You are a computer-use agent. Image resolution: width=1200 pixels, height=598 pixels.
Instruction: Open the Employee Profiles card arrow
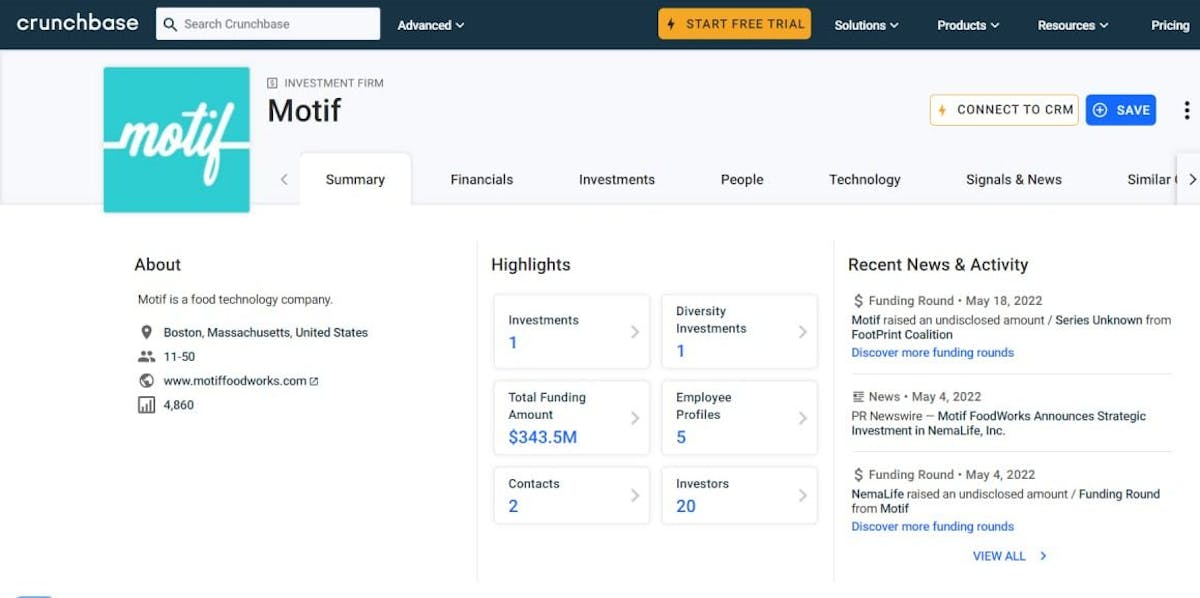pyautogui.click(x=802, y=418)
